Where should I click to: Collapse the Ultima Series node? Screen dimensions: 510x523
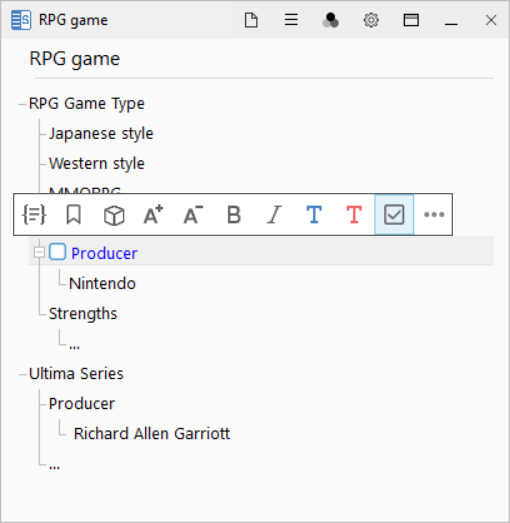pyautogui.click(x=22, y=375)
